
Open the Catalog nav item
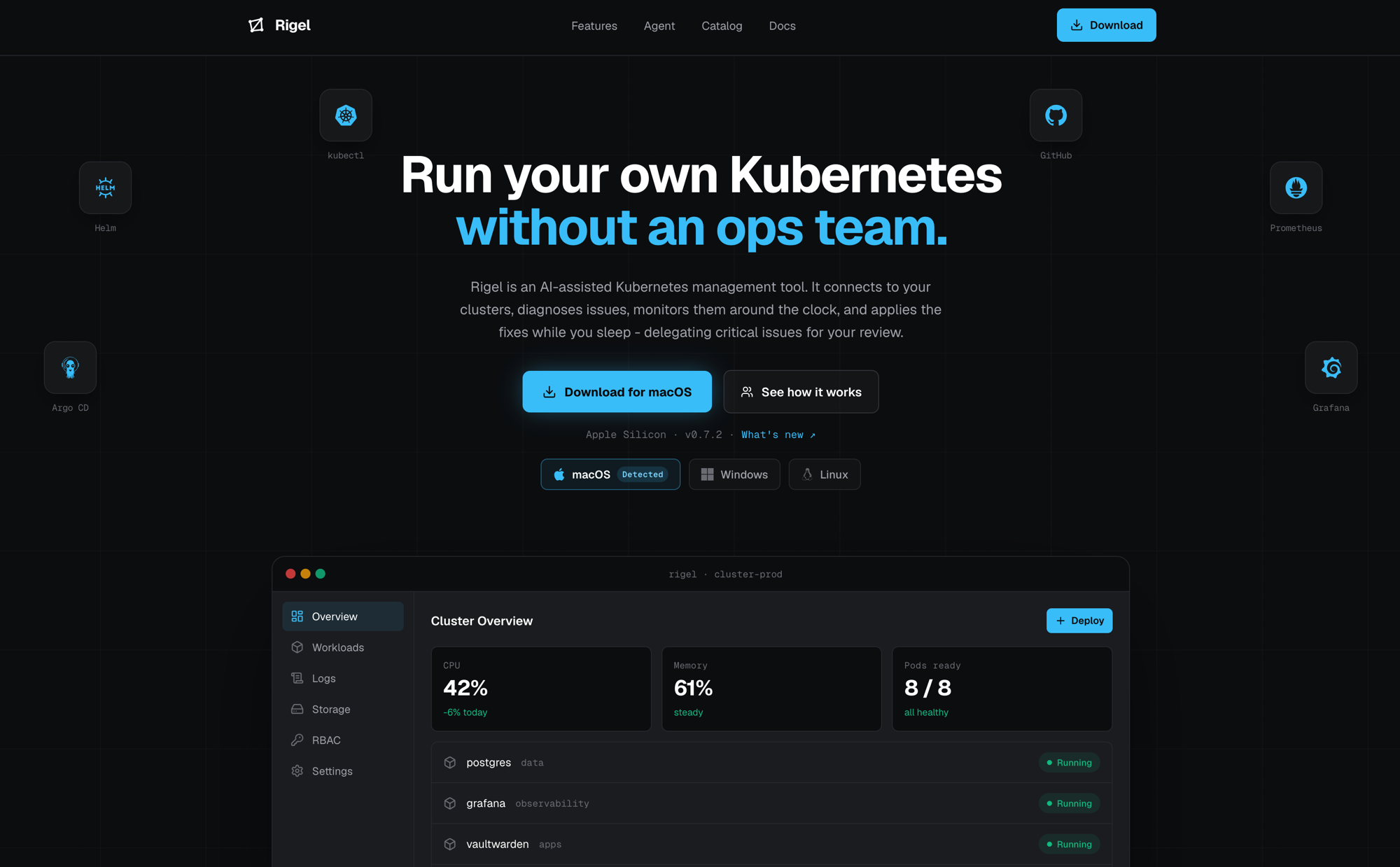(x=722, y=26)
